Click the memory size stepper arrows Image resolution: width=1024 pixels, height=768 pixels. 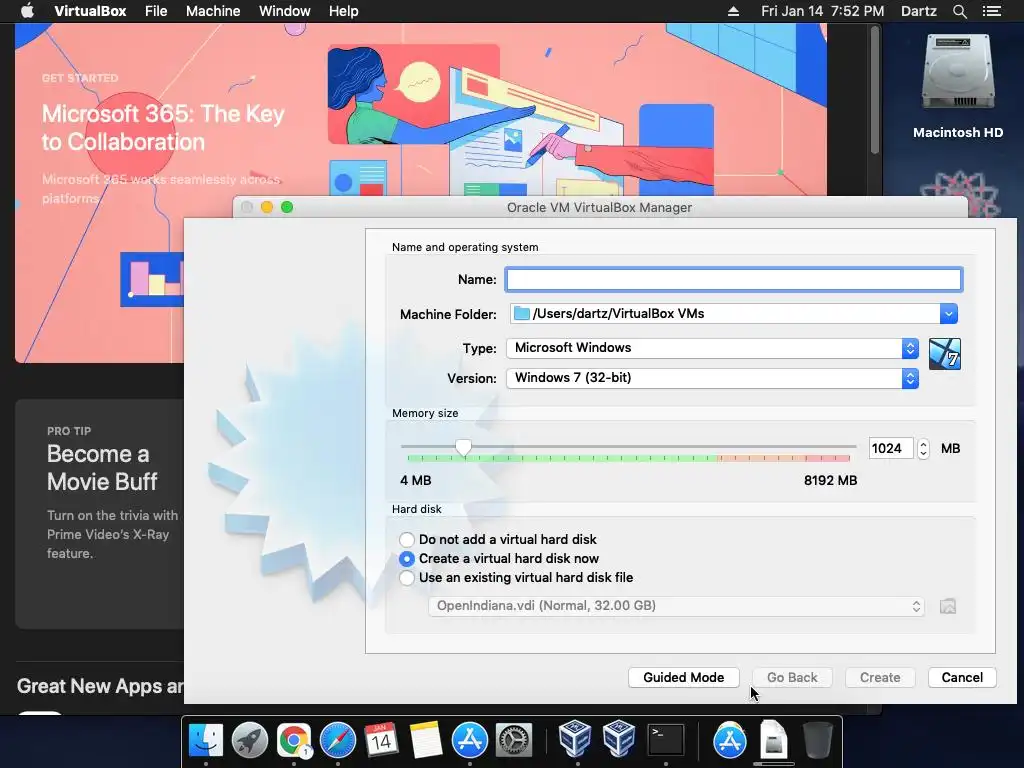(x=923, y=449)
